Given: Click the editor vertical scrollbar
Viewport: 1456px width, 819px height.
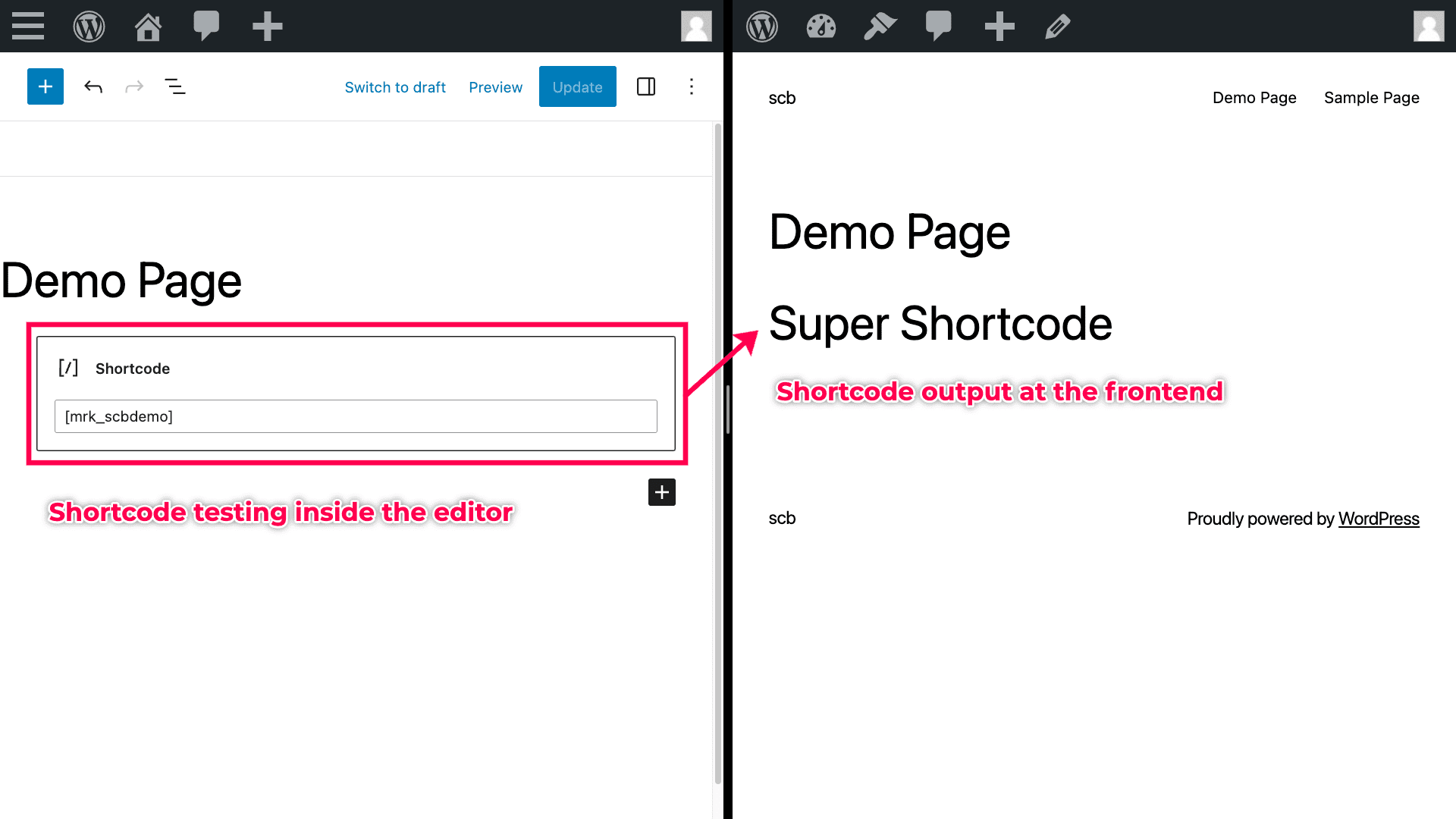Looking at the screenshot, I should [x=717, y=453].
